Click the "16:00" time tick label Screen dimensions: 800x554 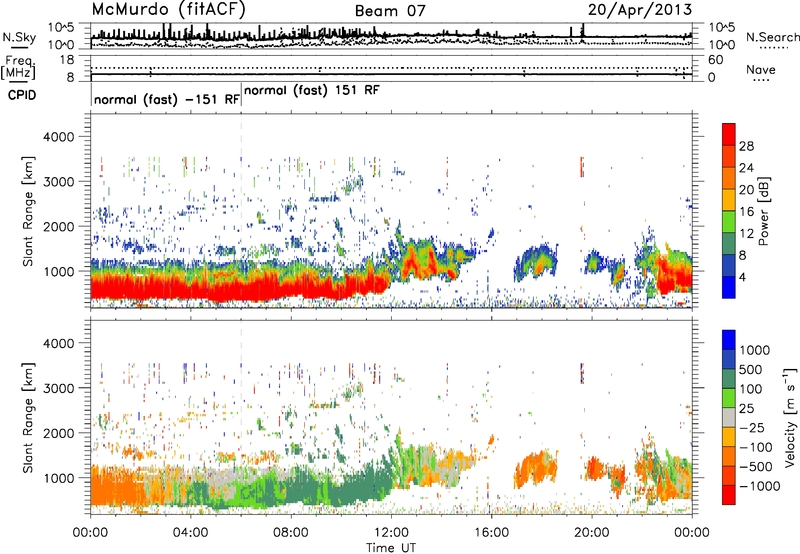pyautogui.click(x=491, y=533)
